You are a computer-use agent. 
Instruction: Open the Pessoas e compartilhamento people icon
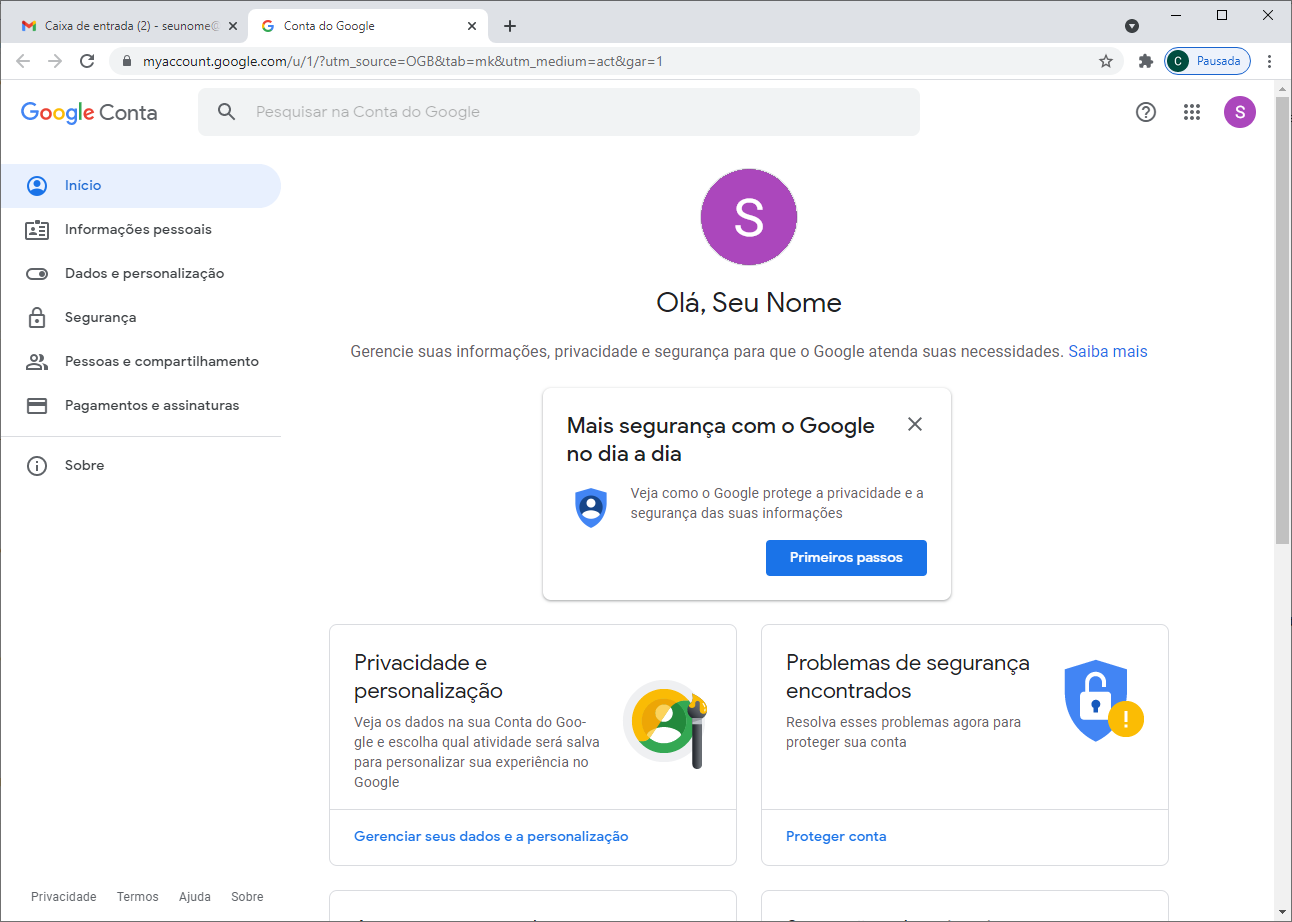click(x=37, y=362)
